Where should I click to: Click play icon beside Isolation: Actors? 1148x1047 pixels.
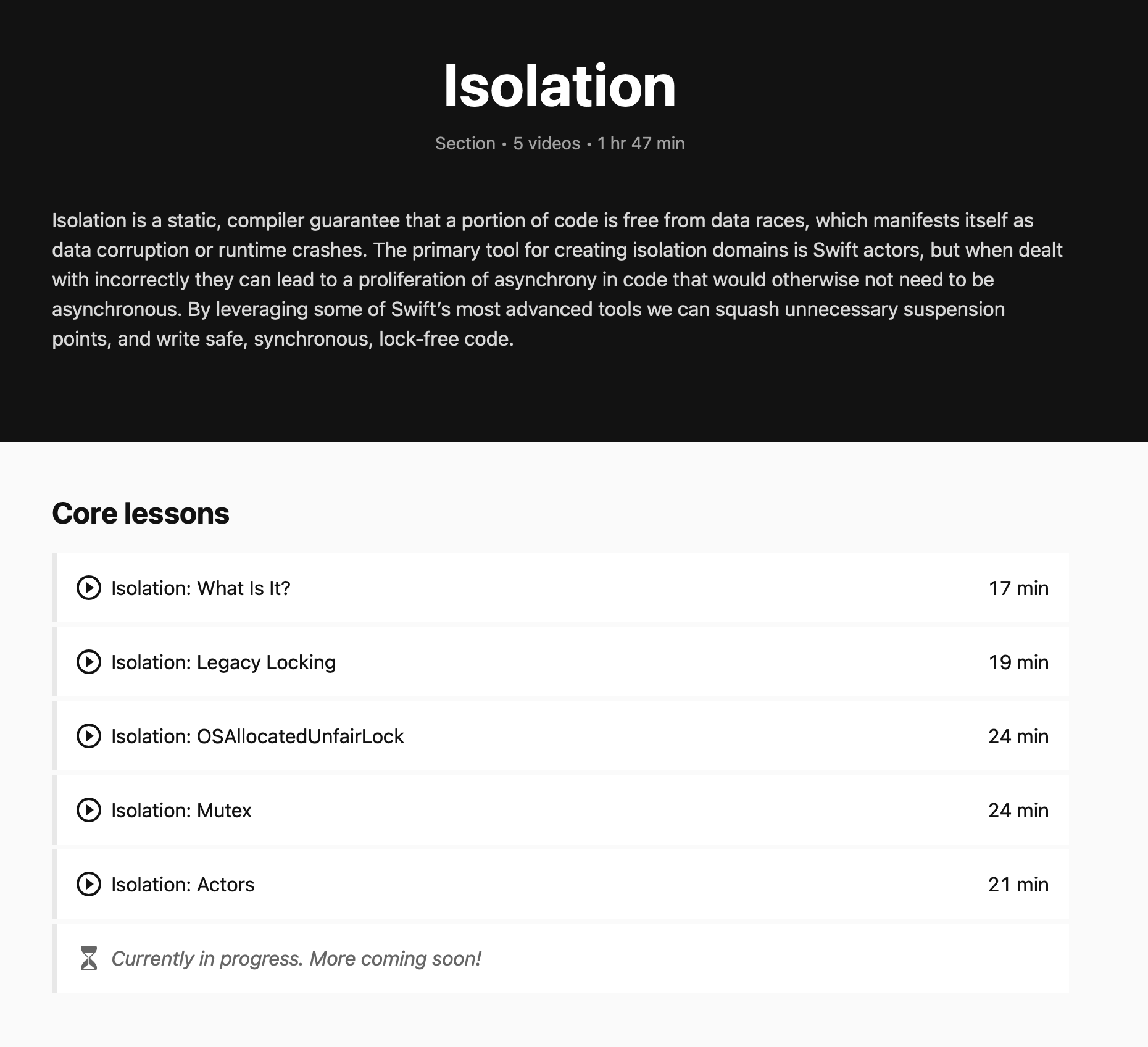click(89, 884)
